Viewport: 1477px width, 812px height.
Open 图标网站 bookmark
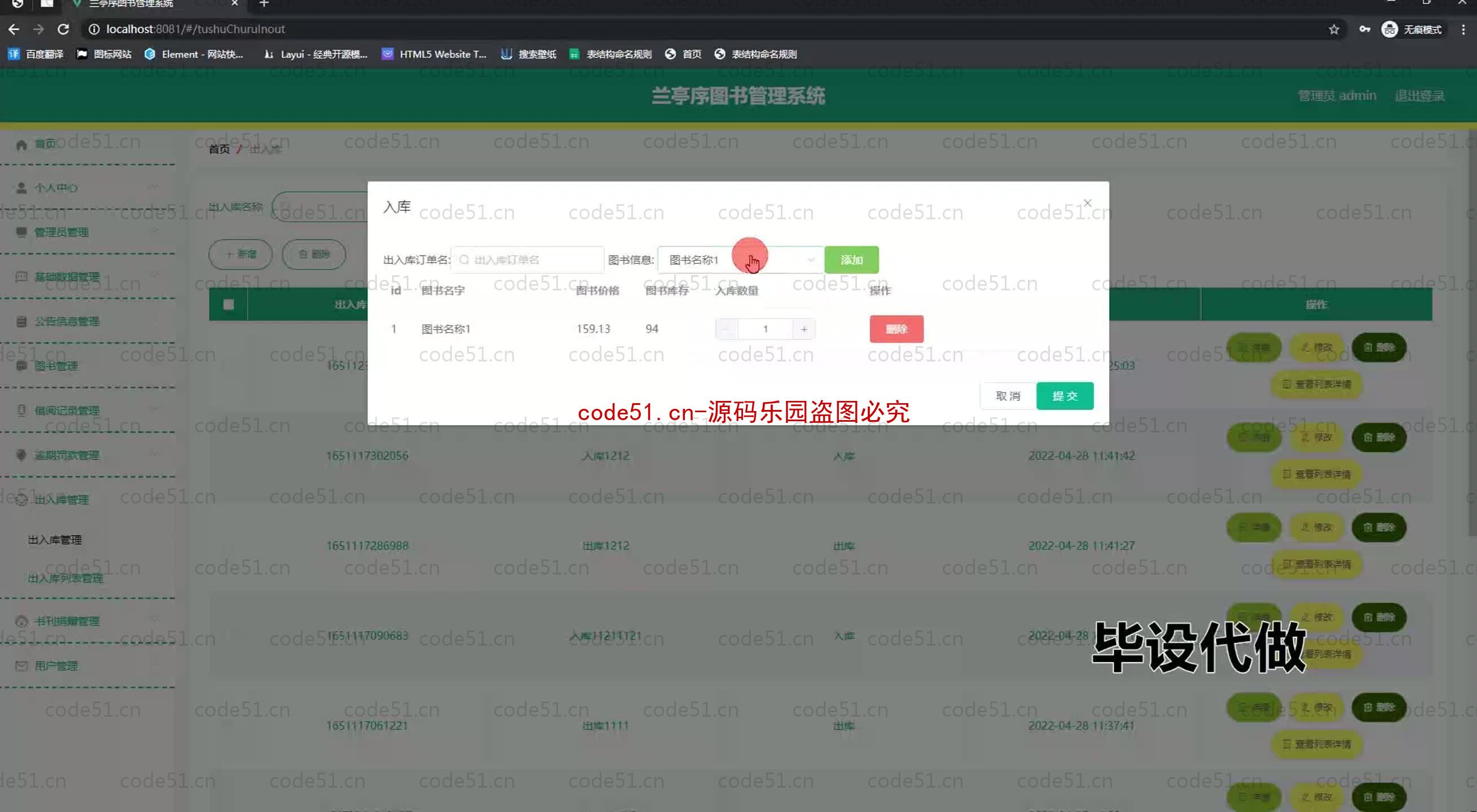pos(104,54)
